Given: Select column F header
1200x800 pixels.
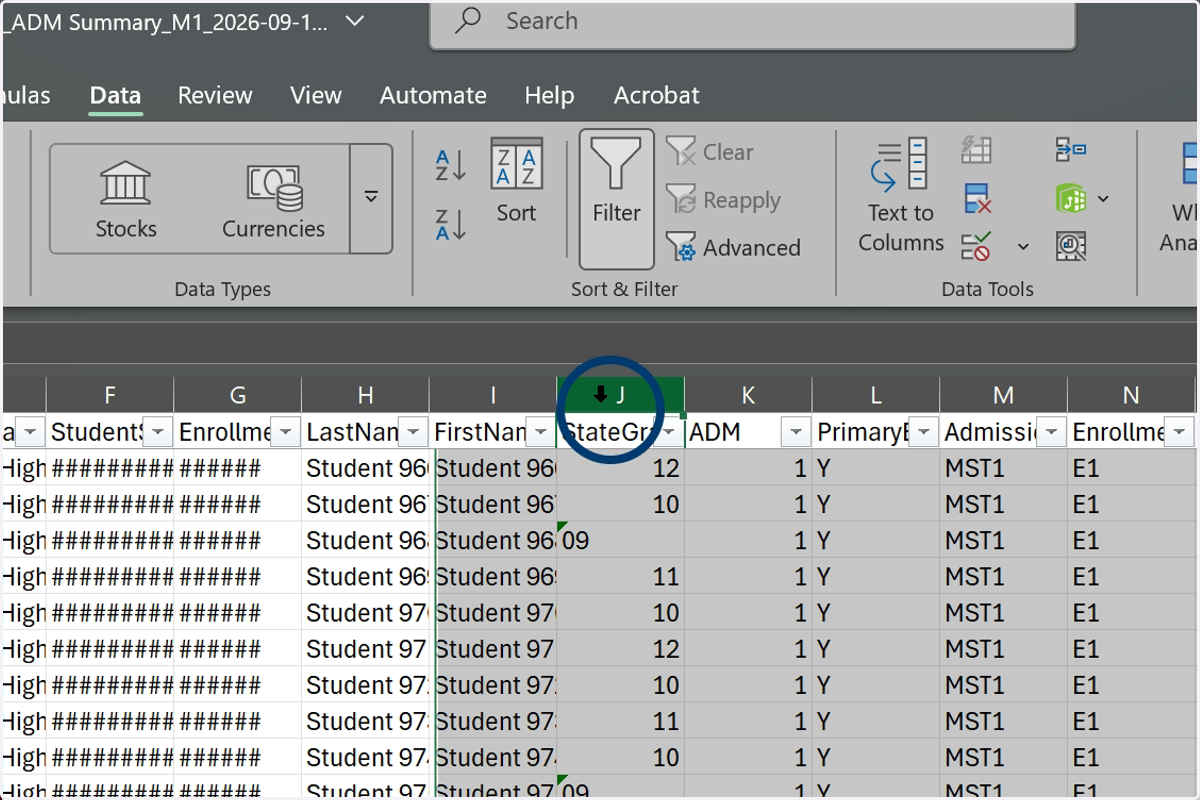Looking at the screenshot, I should pyautogui.click(x=109, y=395).
